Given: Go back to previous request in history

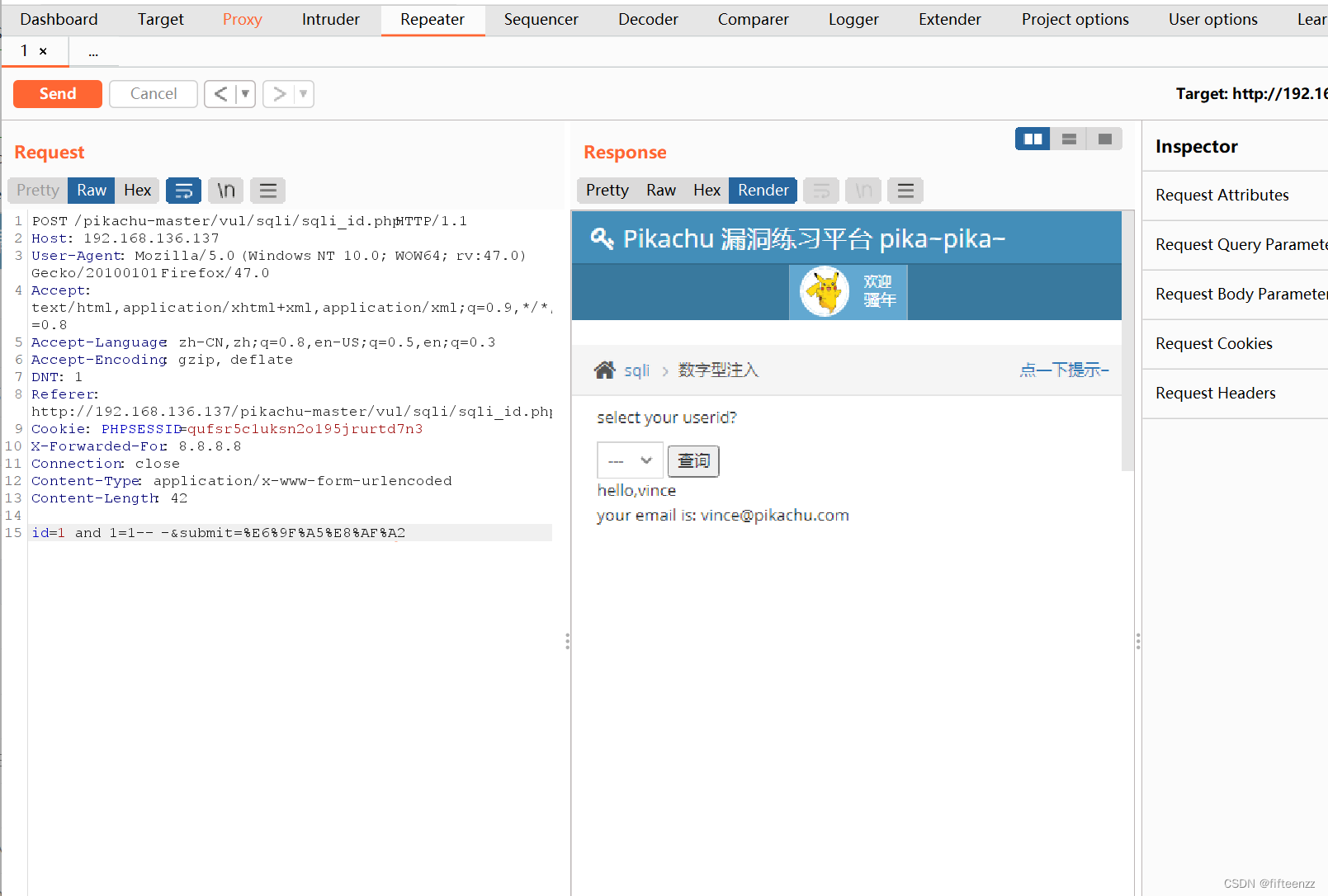Looking at the screenshot, I should [220, 94].
